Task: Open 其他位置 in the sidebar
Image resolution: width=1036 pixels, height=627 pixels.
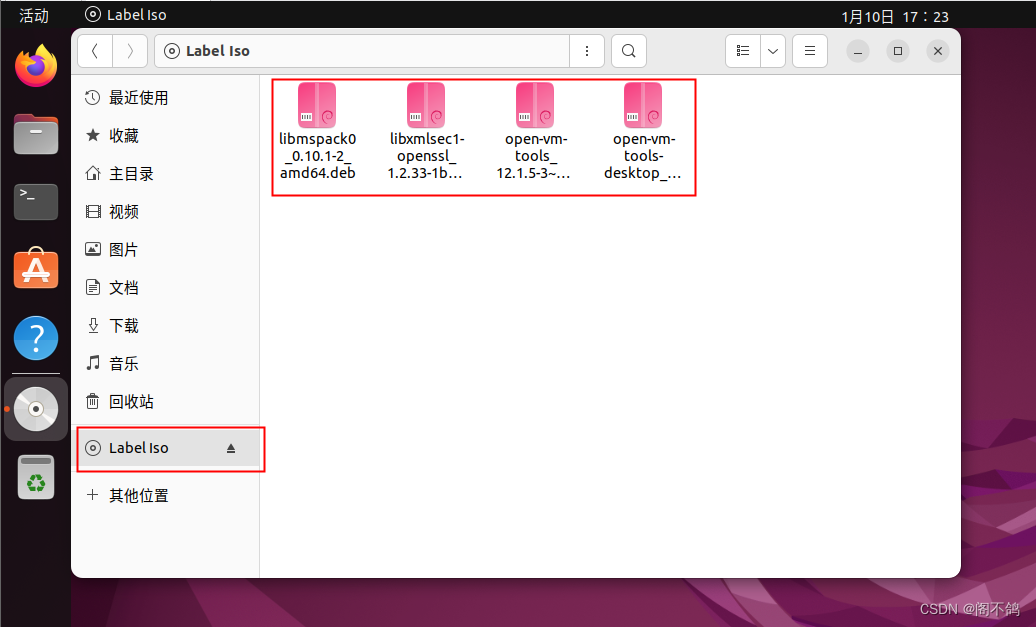Action: click(x=140, y=495)
